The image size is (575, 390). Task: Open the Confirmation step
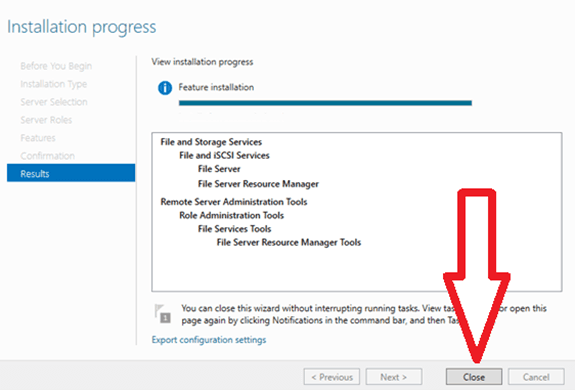47,156
